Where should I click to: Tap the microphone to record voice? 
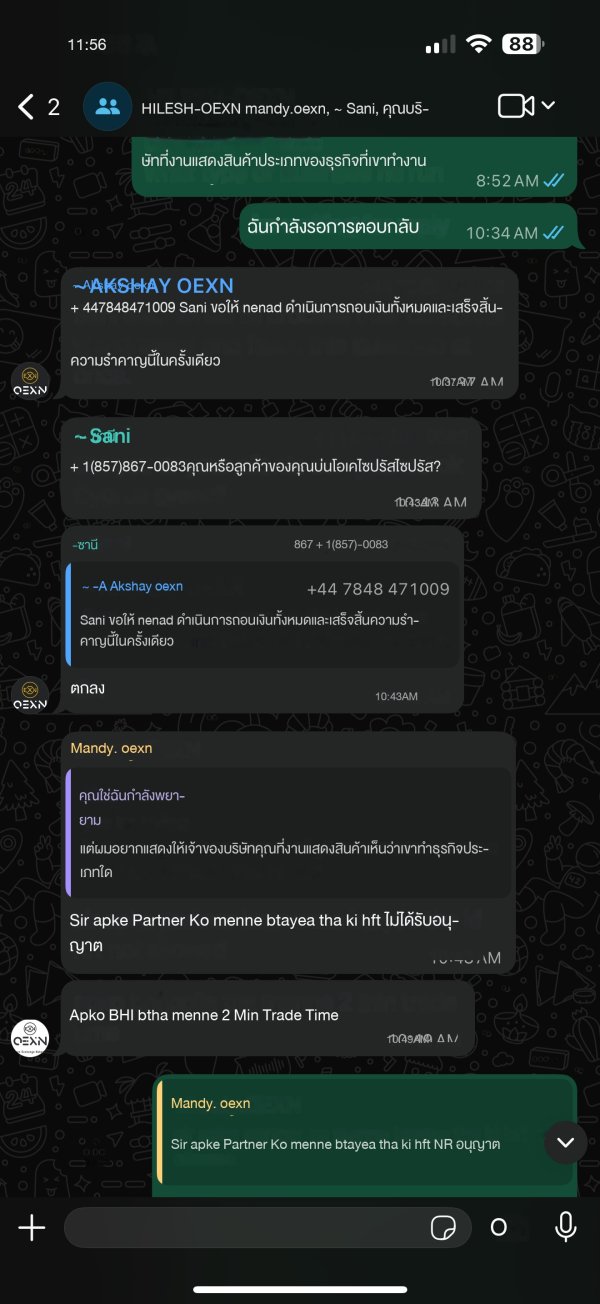point(565,1227)
